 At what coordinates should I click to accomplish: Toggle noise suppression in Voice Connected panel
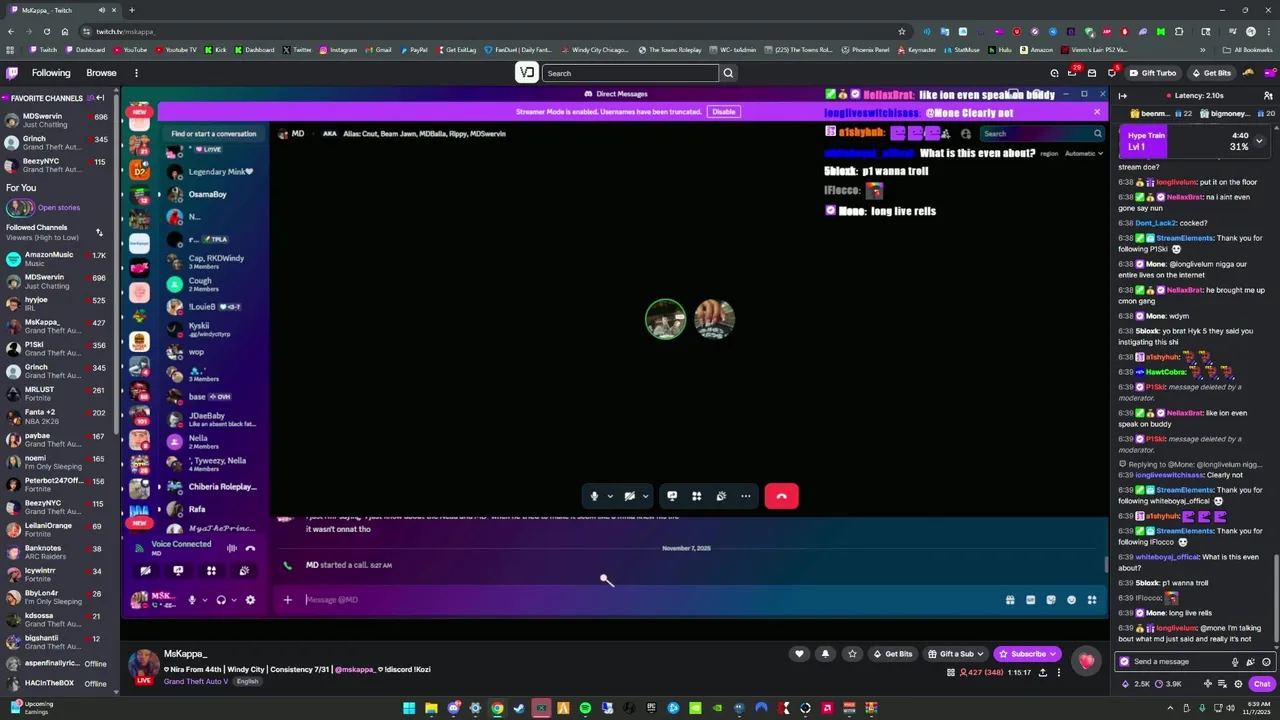point(232,548)
